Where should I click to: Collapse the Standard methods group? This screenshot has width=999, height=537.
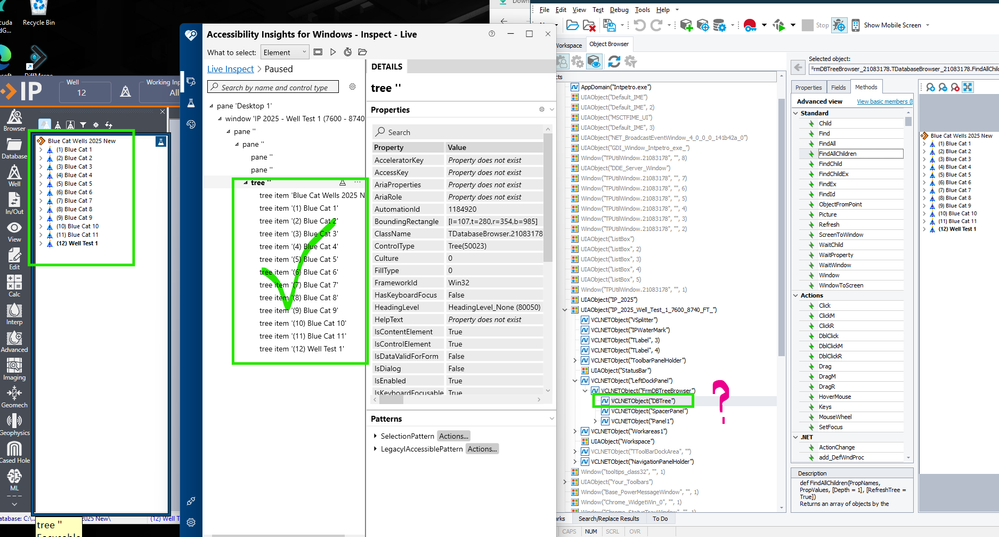click(x=795, y=113)
